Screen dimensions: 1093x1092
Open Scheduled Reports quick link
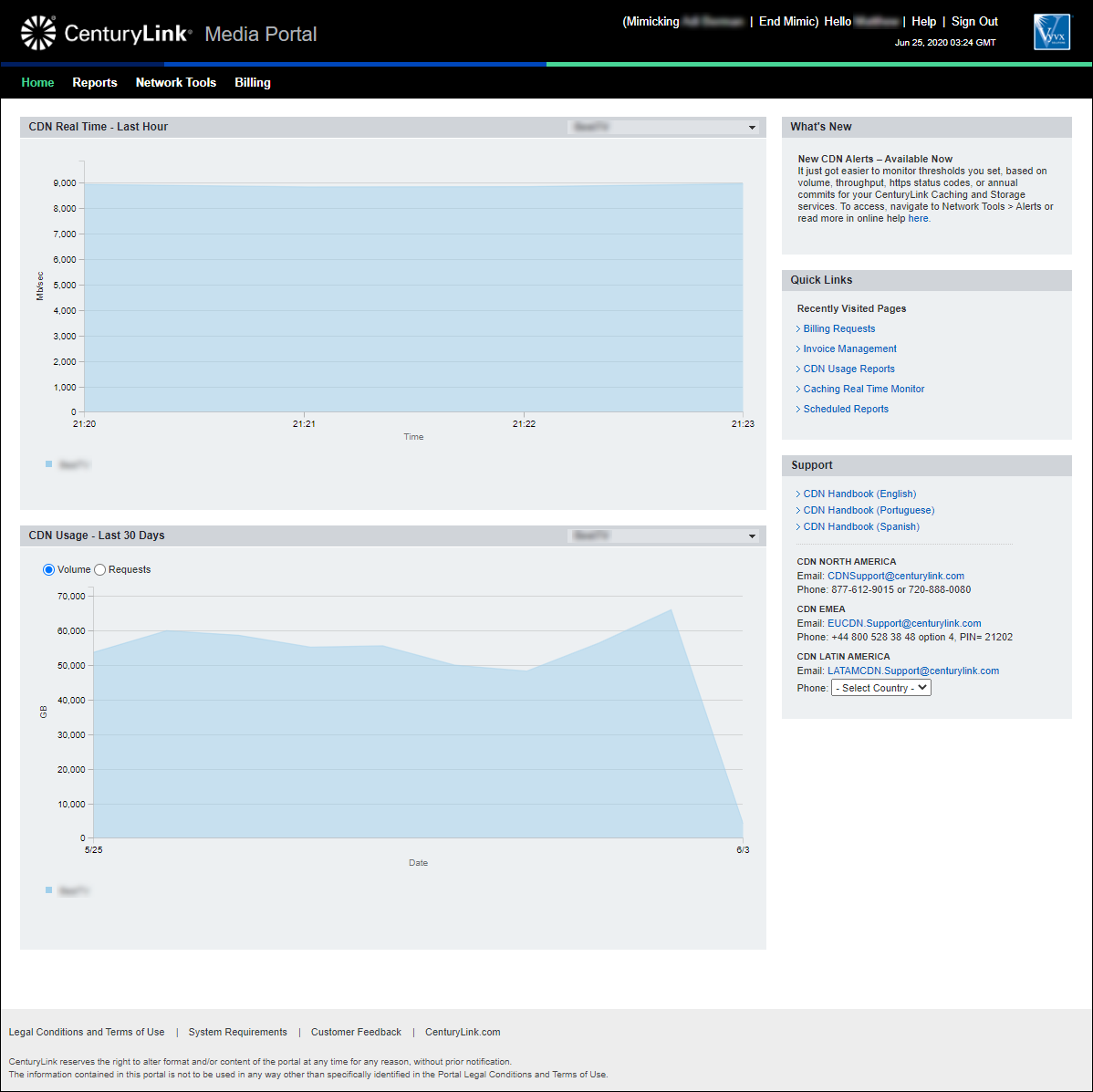click(846, 409)
